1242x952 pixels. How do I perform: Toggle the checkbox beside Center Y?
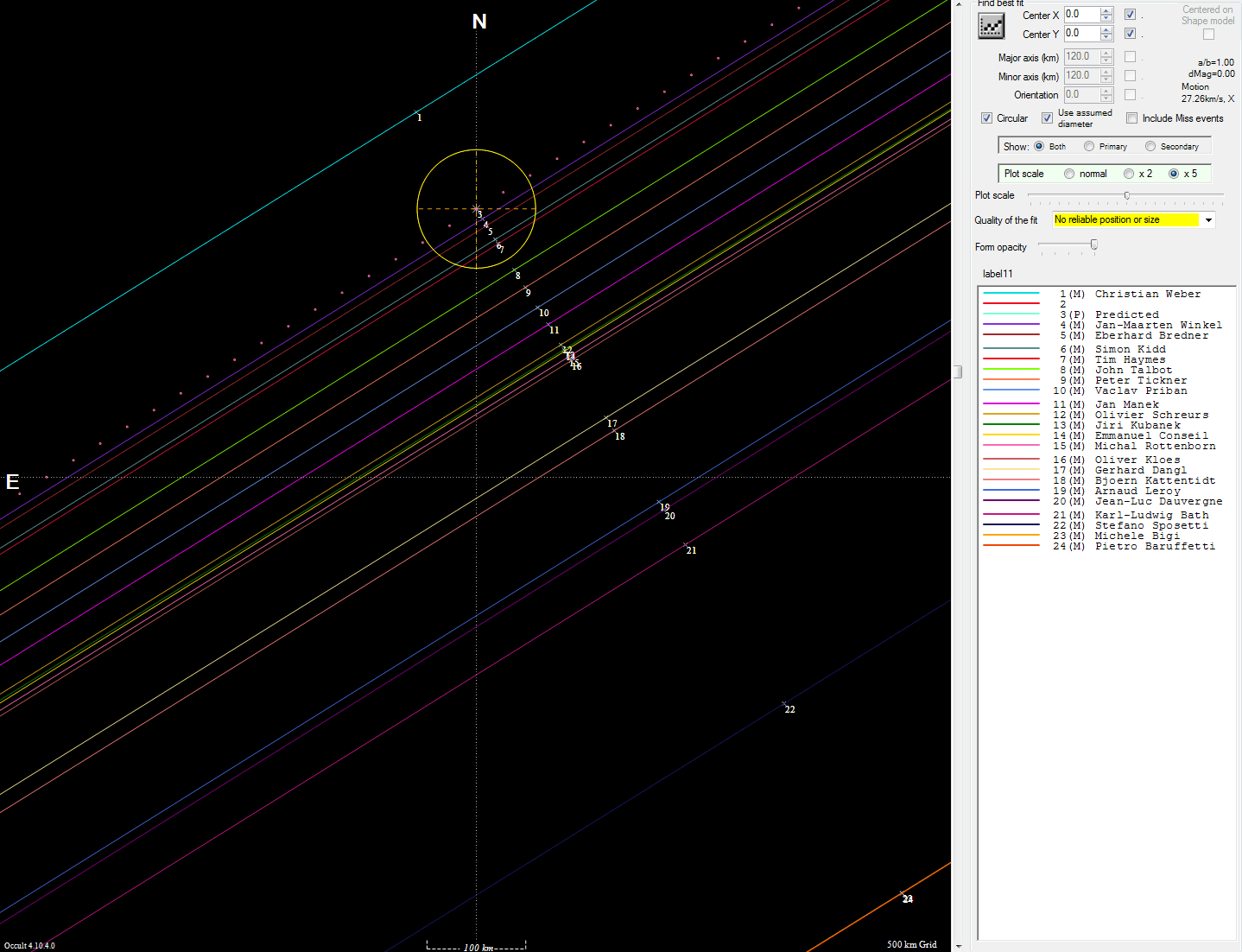[x=1130, y=34]
